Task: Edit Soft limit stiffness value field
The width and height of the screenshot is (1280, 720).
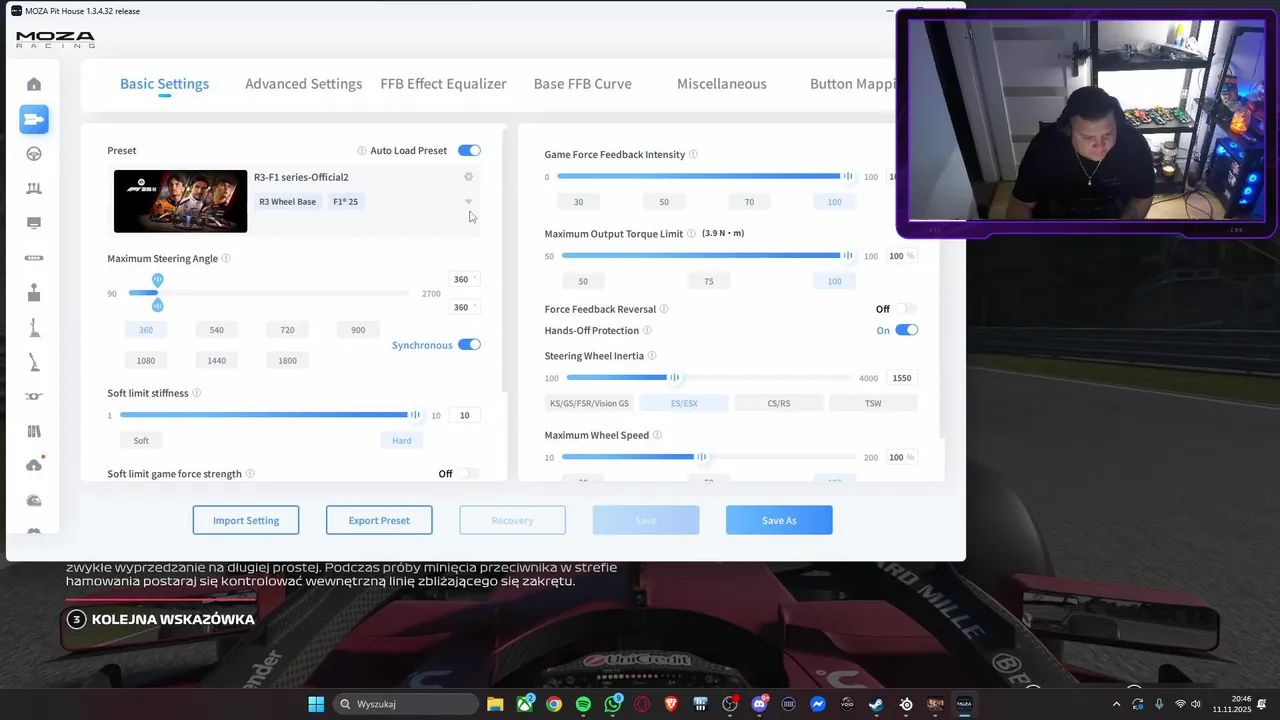Action: [464, 415]
